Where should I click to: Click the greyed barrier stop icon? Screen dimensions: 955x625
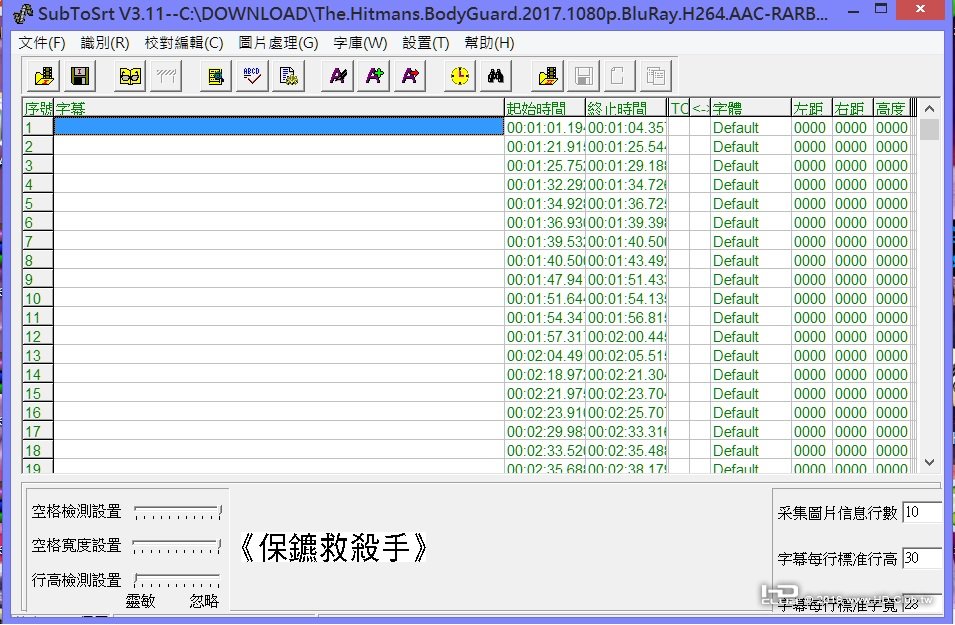point(166,76)
